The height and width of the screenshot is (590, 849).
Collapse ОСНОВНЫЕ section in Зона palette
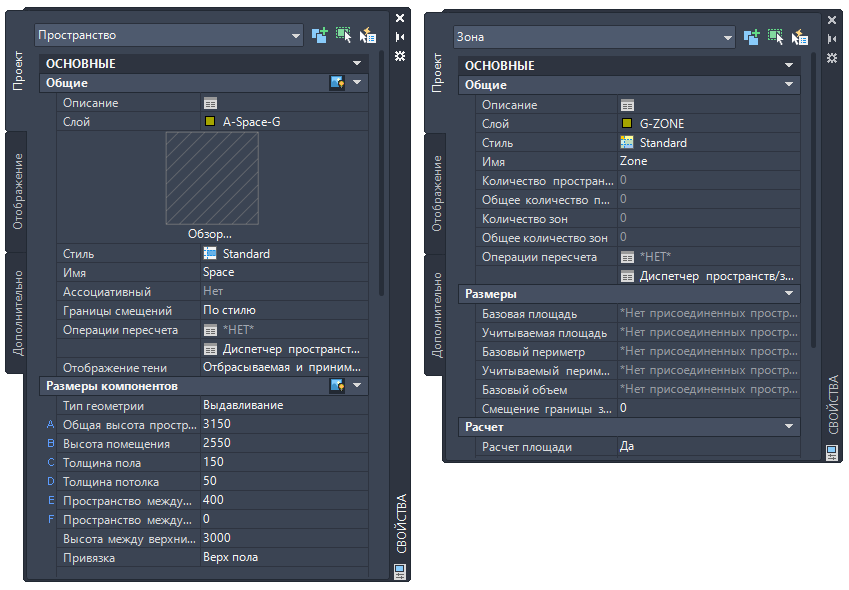(789, 65)
